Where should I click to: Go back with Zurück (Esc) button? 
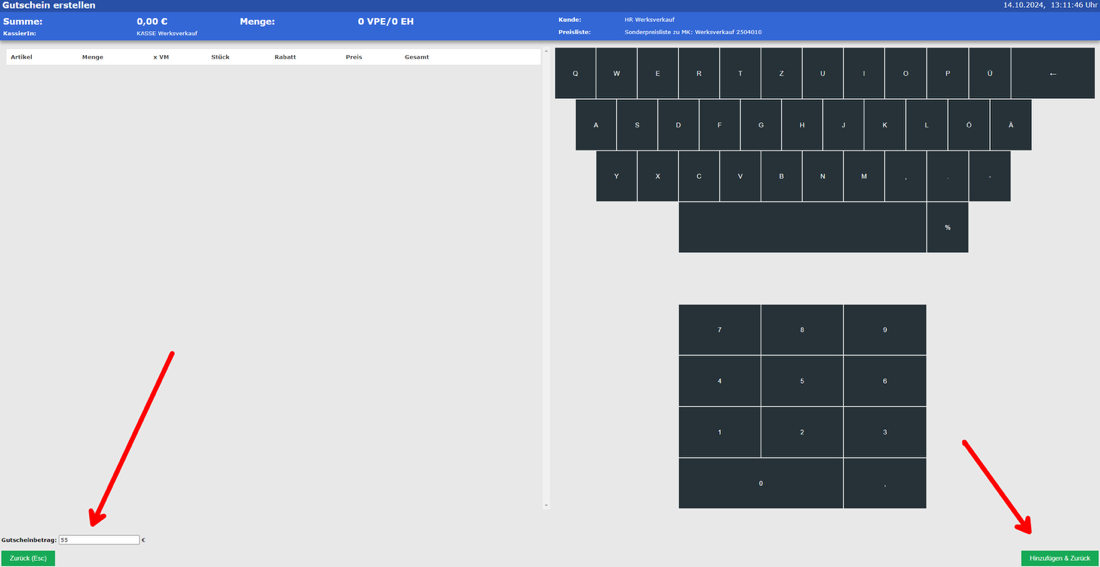pos(28,559)
